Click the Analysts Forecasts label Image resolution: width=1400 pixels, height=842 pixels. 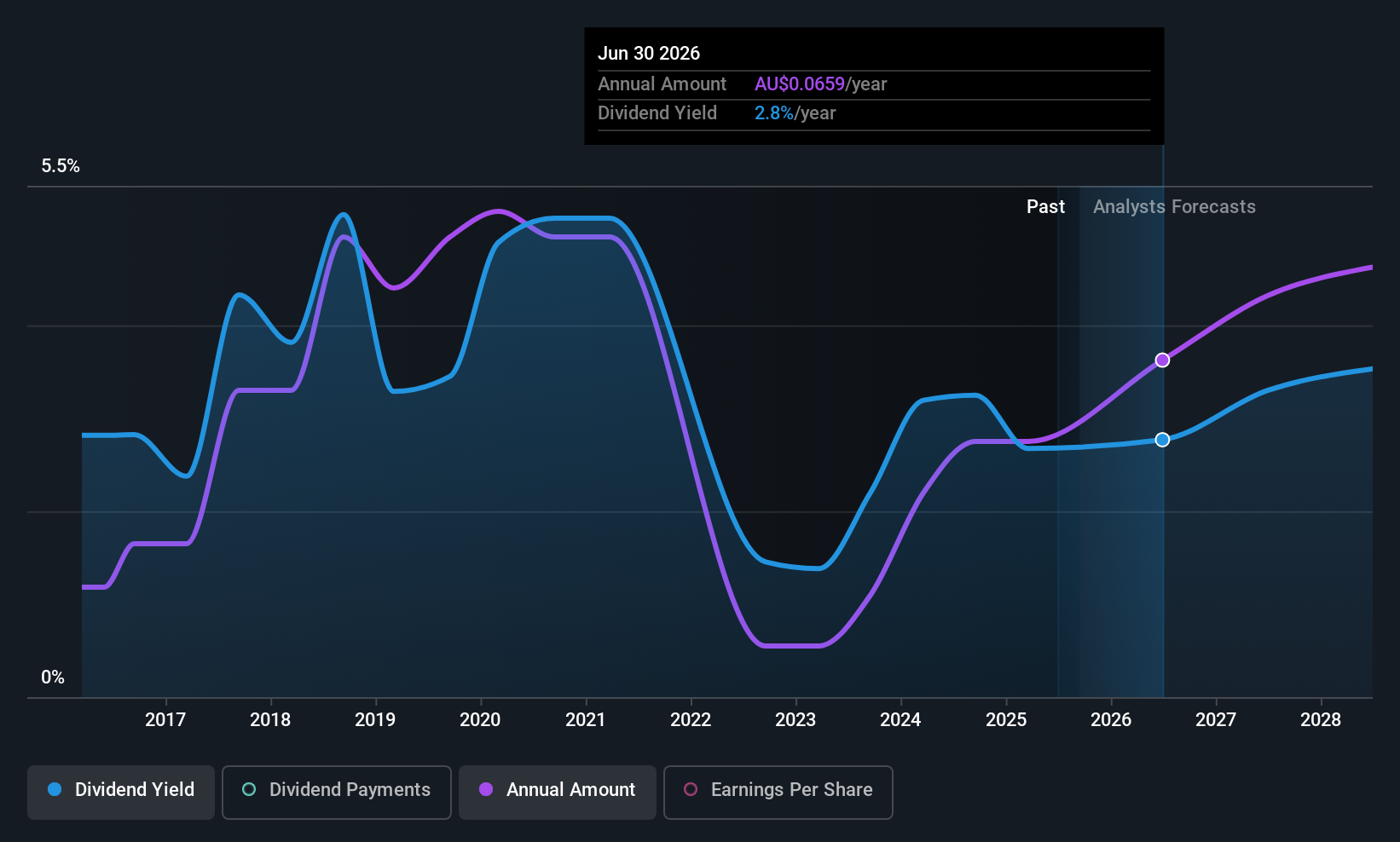tap(1174, 207)
